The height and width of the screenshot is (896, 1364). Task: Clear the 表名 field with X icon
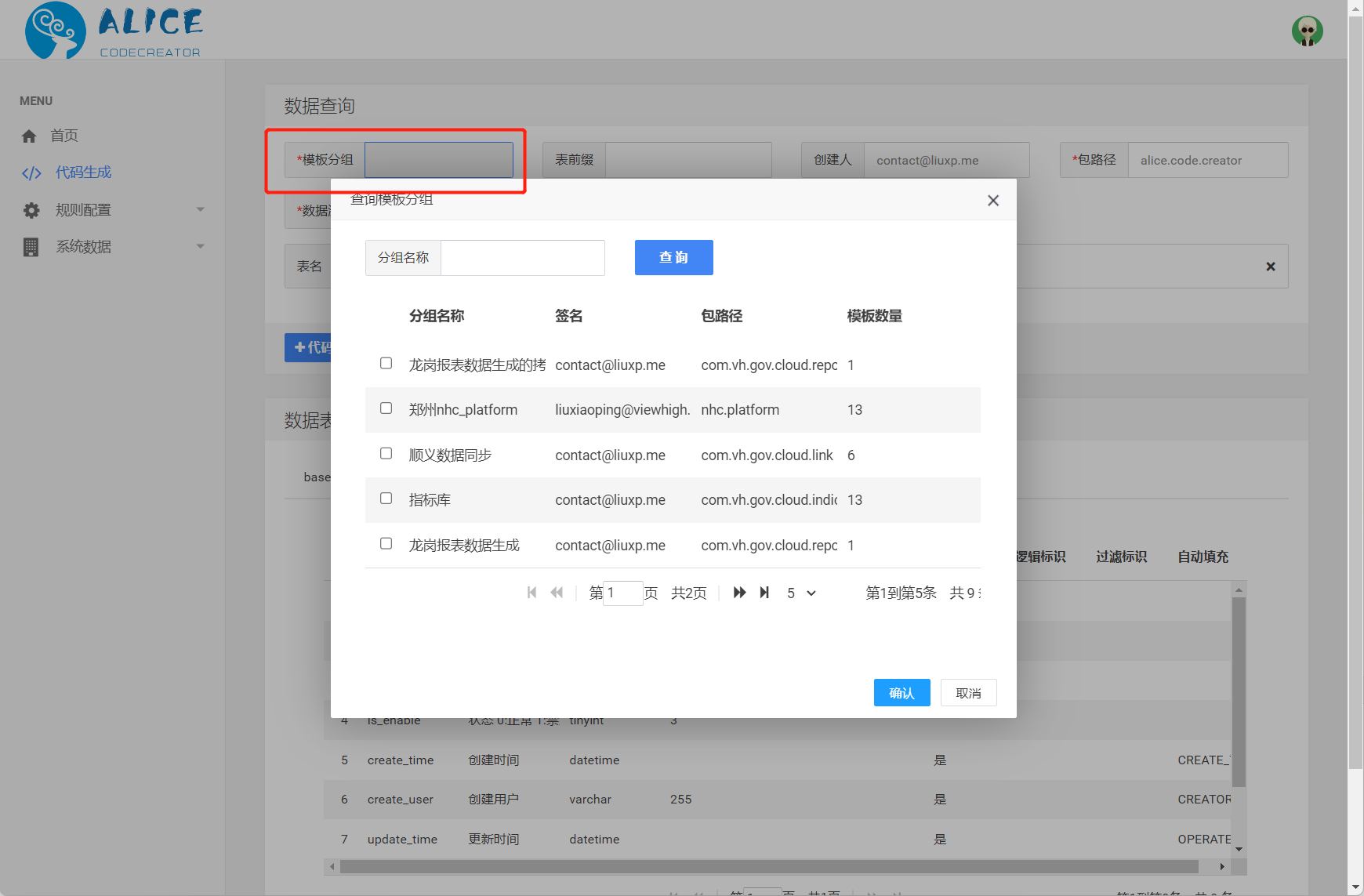click(1271, 267)
